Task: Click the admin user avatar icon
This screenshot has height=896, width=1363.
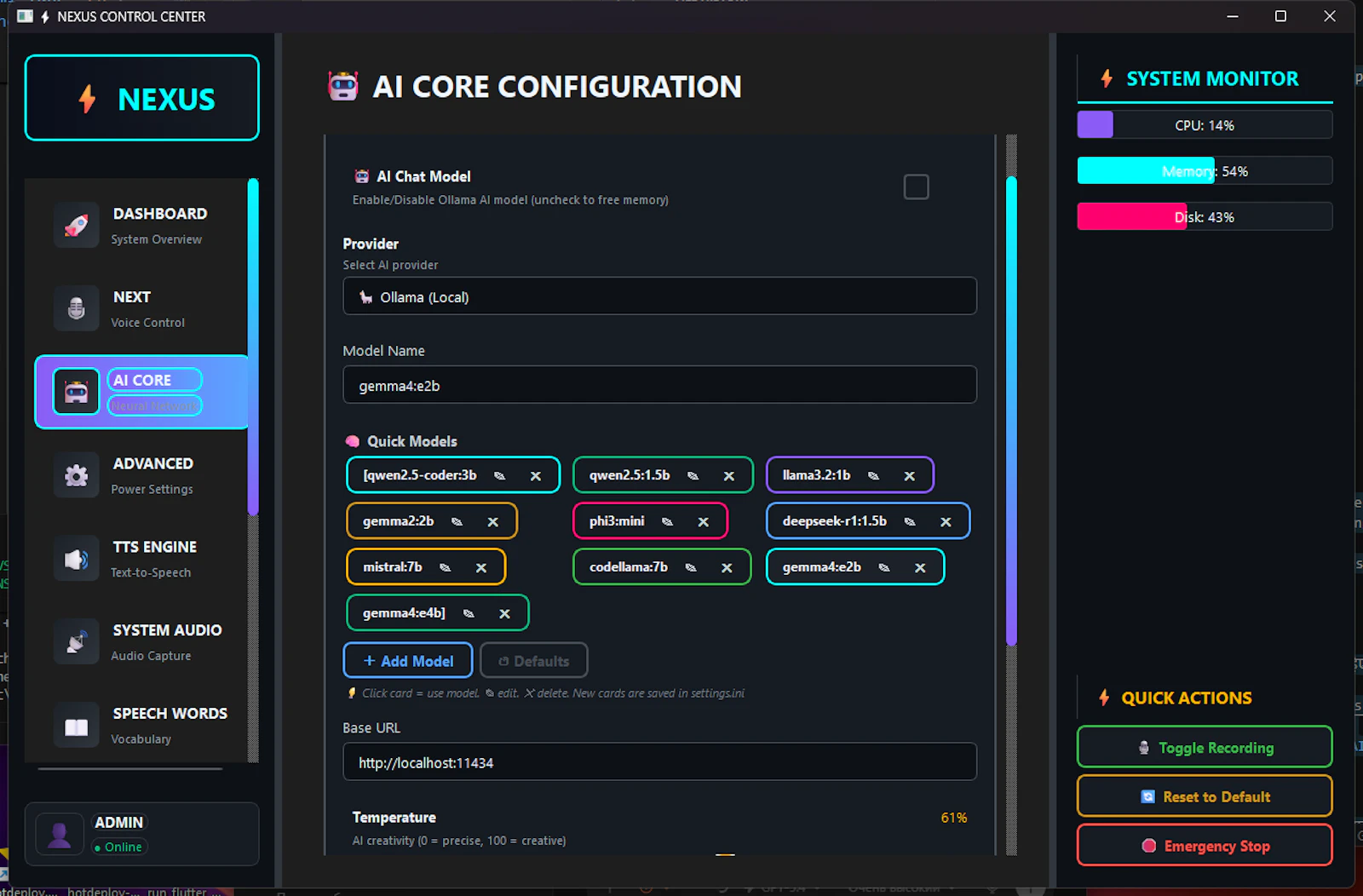Action: 60,834
